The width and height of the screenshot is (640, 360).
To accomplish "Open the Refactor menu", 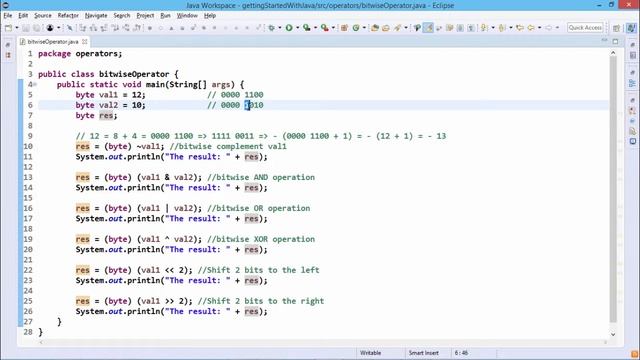I will click(68, 16).
